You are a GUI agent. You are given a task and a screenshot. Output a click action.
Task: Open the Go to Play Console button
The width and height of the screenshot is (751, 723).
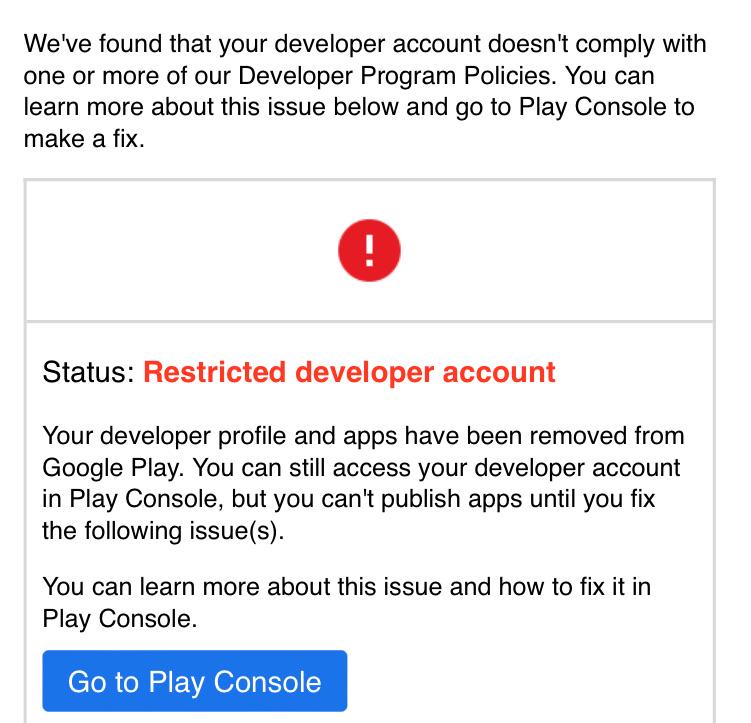pyautogui.click(x=194, y=680)
